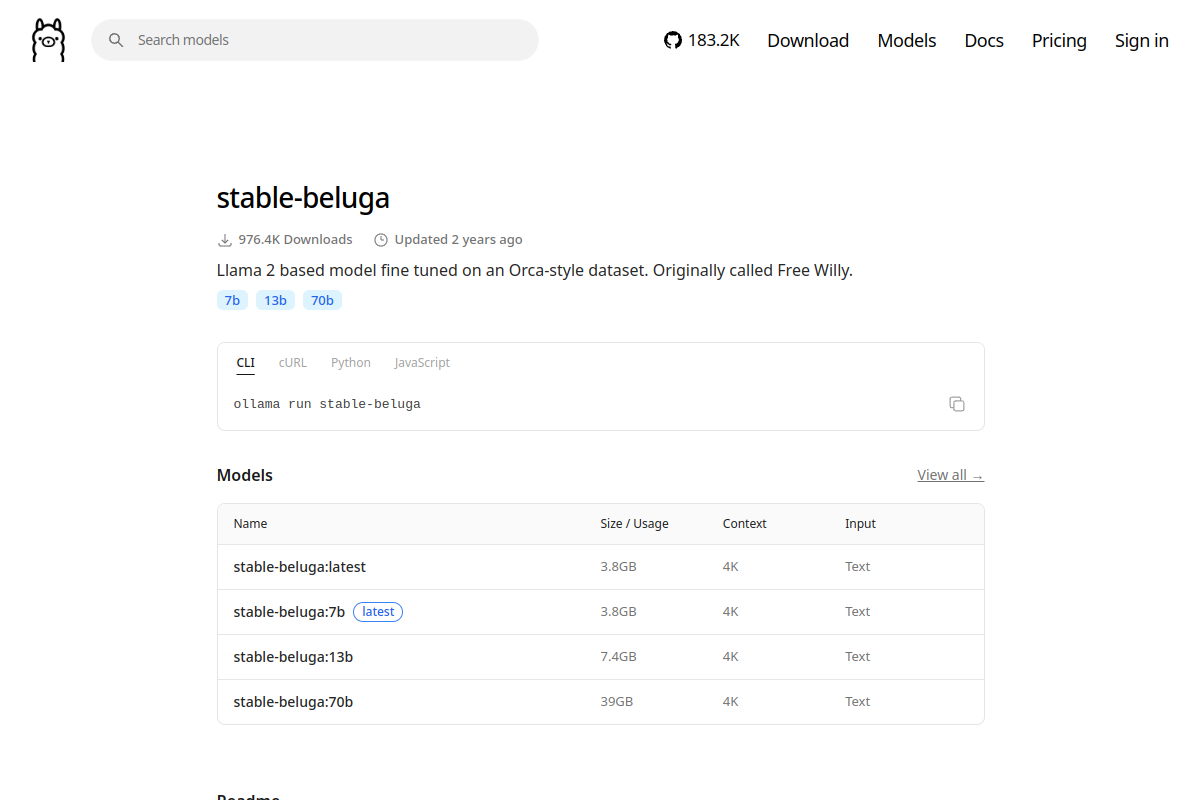Click the stable-beluga page title
Viewport: 1200px width, 800px height.
pos(303,198)
